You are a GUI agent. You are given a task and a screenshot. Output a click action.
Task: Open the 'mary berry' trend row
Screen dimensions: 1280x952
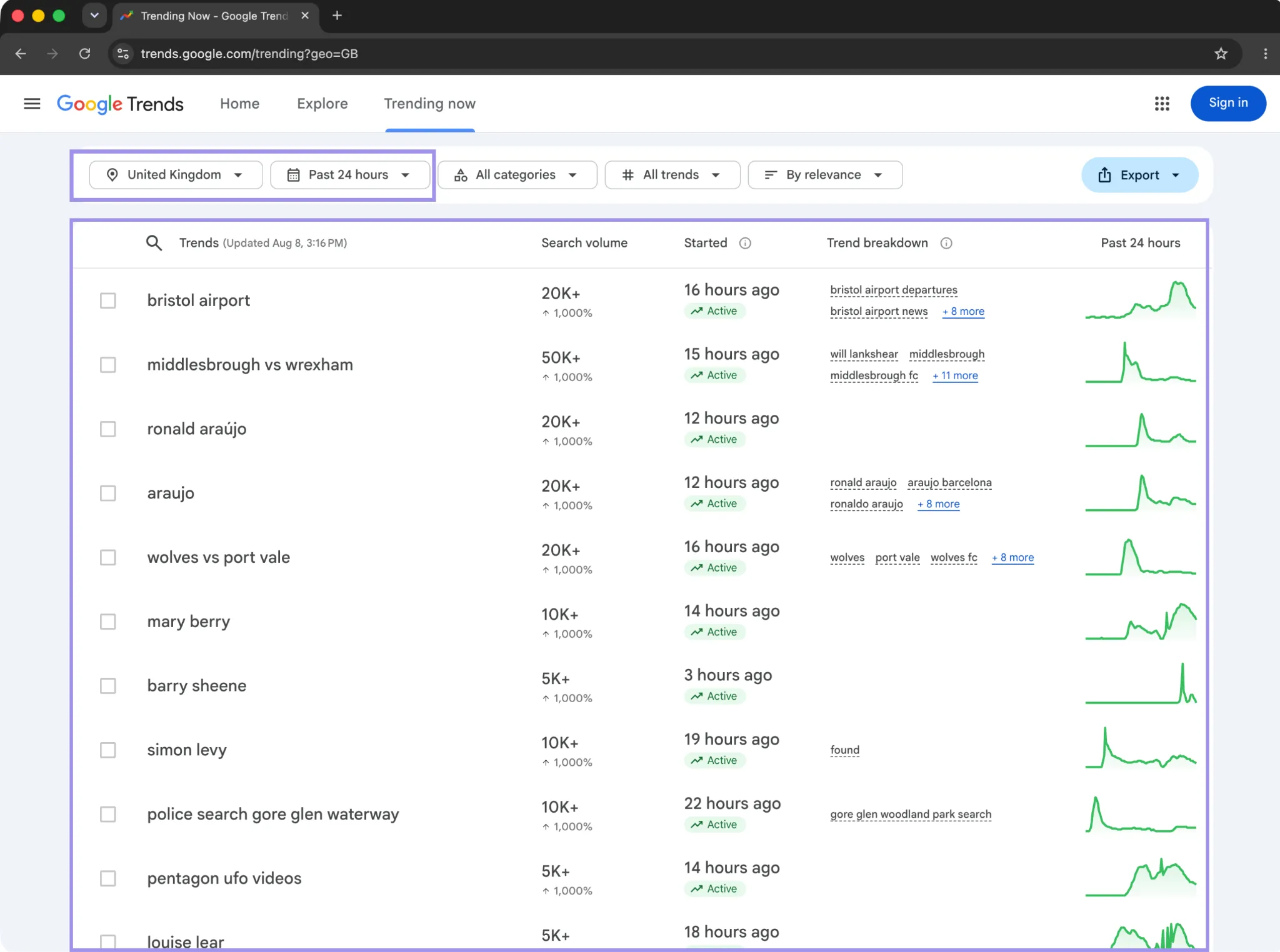click(189, 622)
